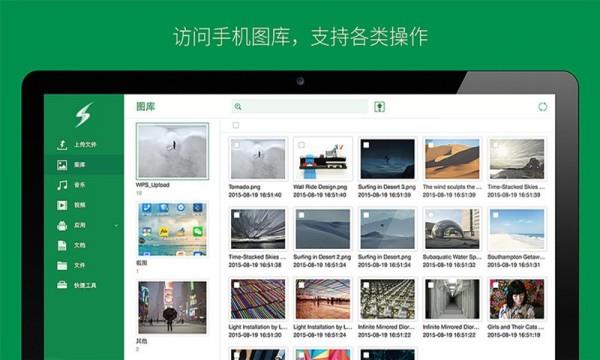Image resolution: width=600 pixels, height=360 pixels.
Task: Open the video play icon in sidebar
Action: pos(62,205)
